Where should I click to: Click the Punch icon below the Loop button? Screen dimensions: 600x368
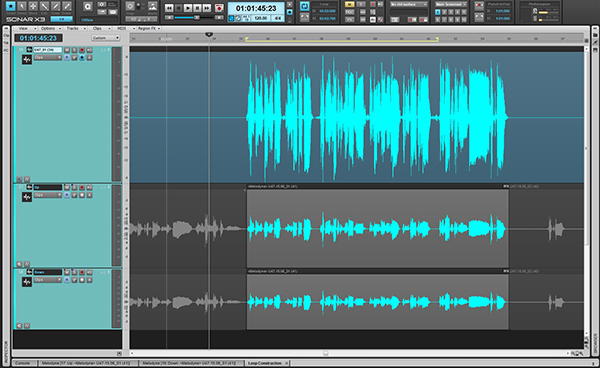[x=304, y=18]
